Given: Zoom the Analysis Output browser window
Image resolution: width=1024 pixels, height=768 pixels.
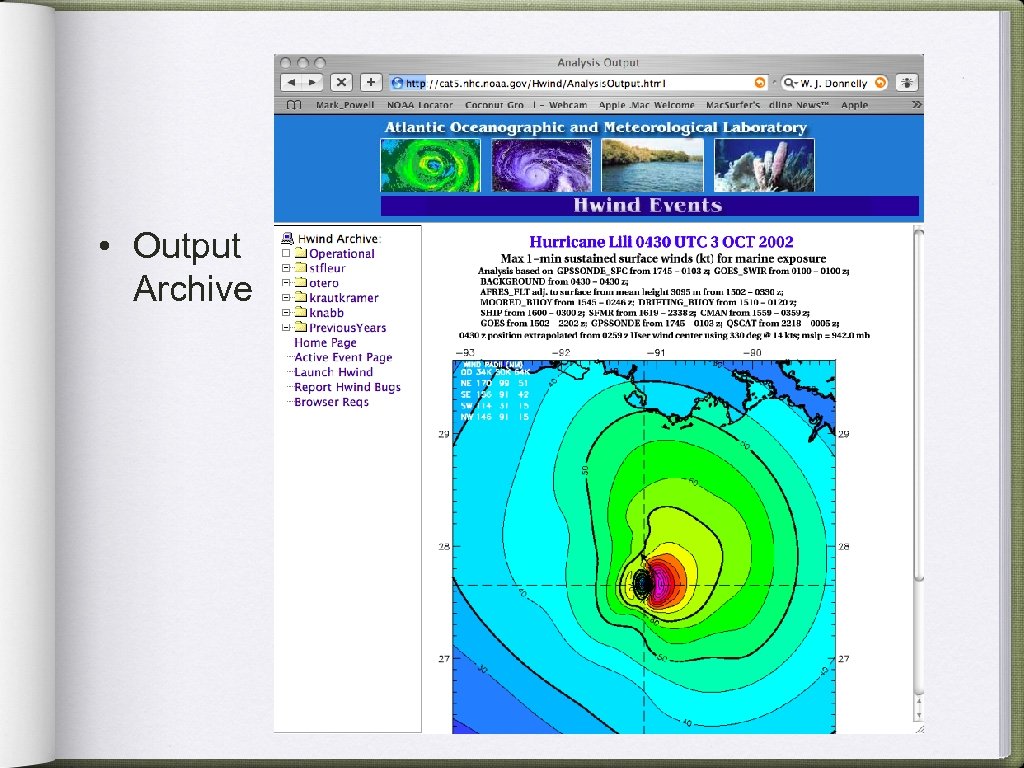Looking at the screenshot, I should click(319, 63).
